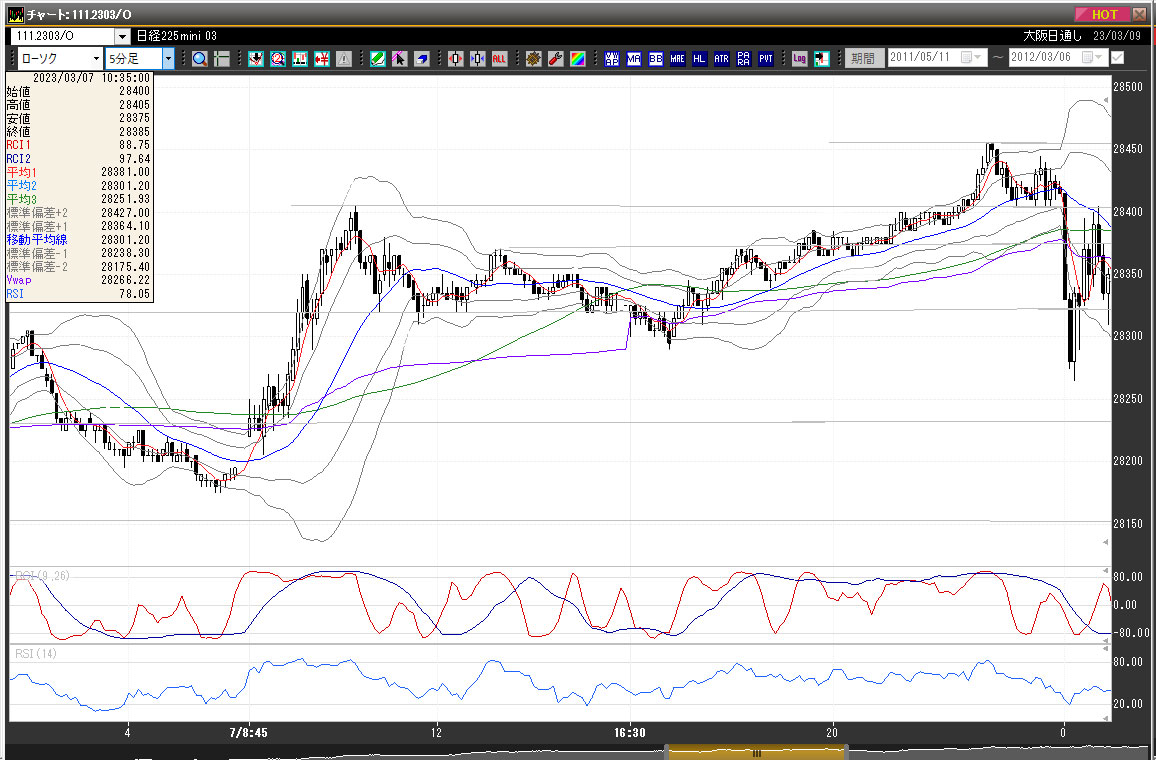Click the 終値 28385 row
This screenshot has width=1156, height=760.
pos(78,132)
